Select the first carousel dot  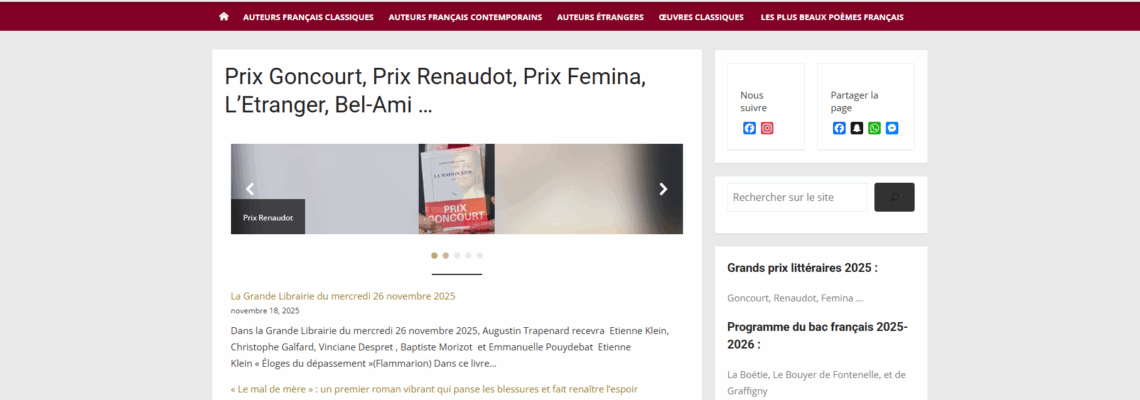tap(435, 255)
